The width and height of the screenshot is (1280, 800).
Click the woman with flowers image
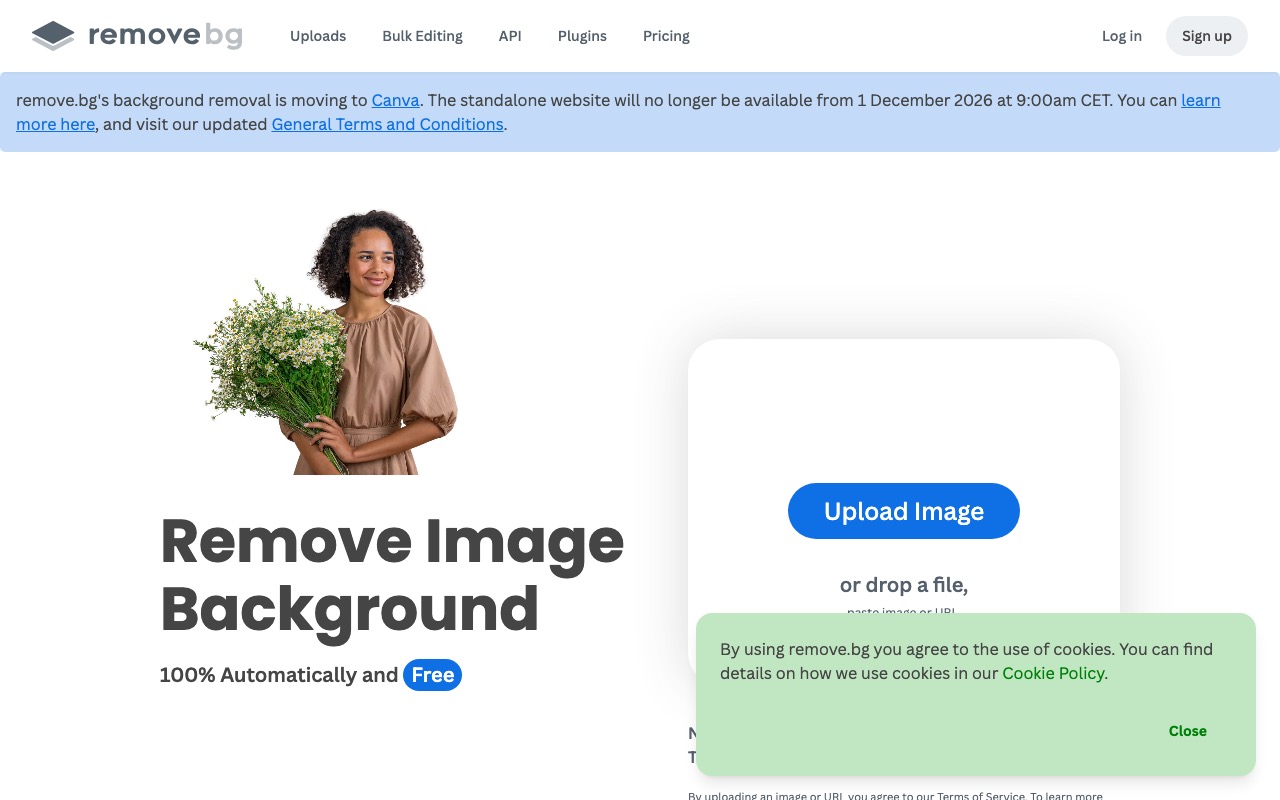coord(326,342)
